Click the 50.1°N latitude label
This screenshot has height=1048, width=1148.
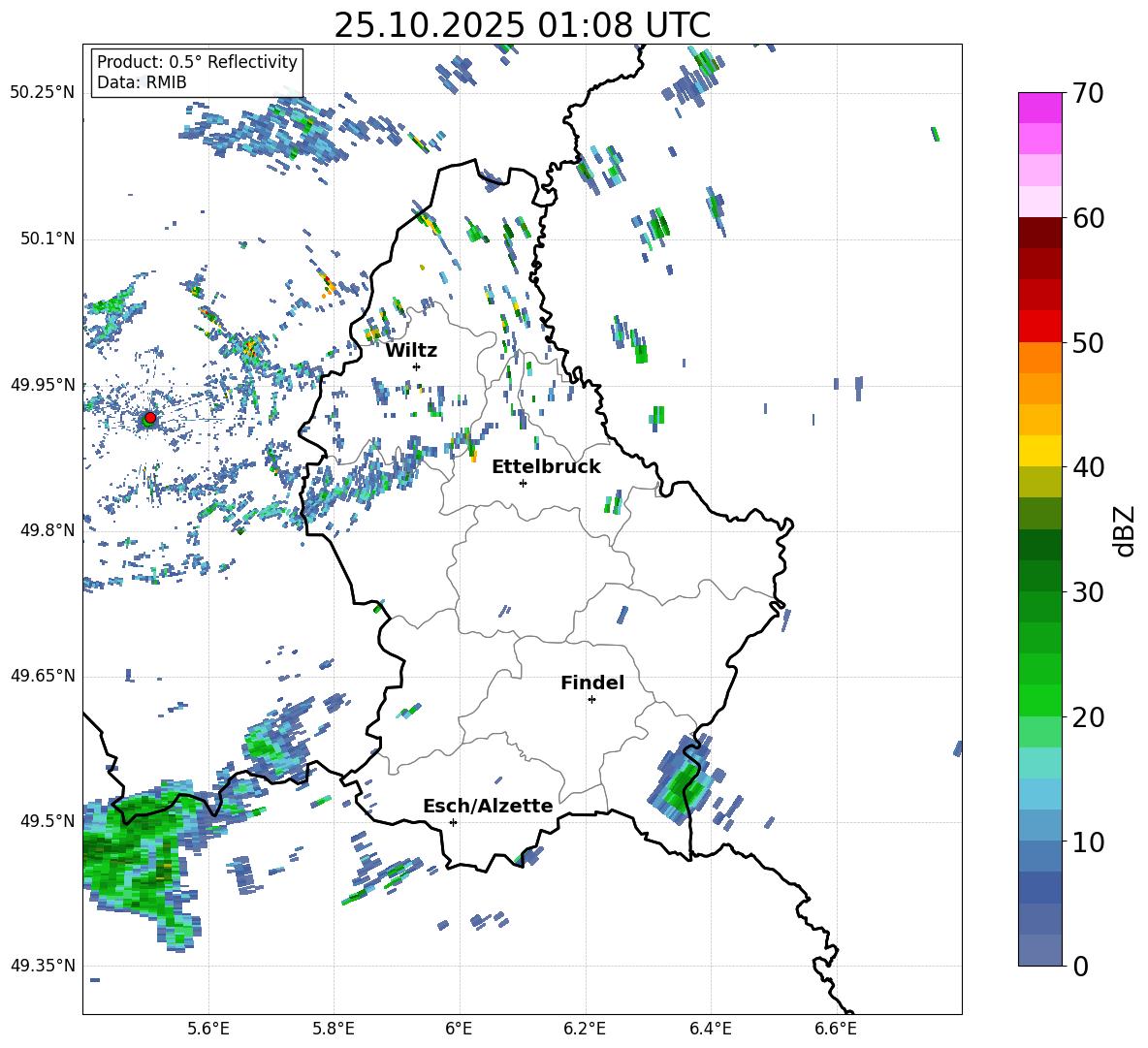47,238
